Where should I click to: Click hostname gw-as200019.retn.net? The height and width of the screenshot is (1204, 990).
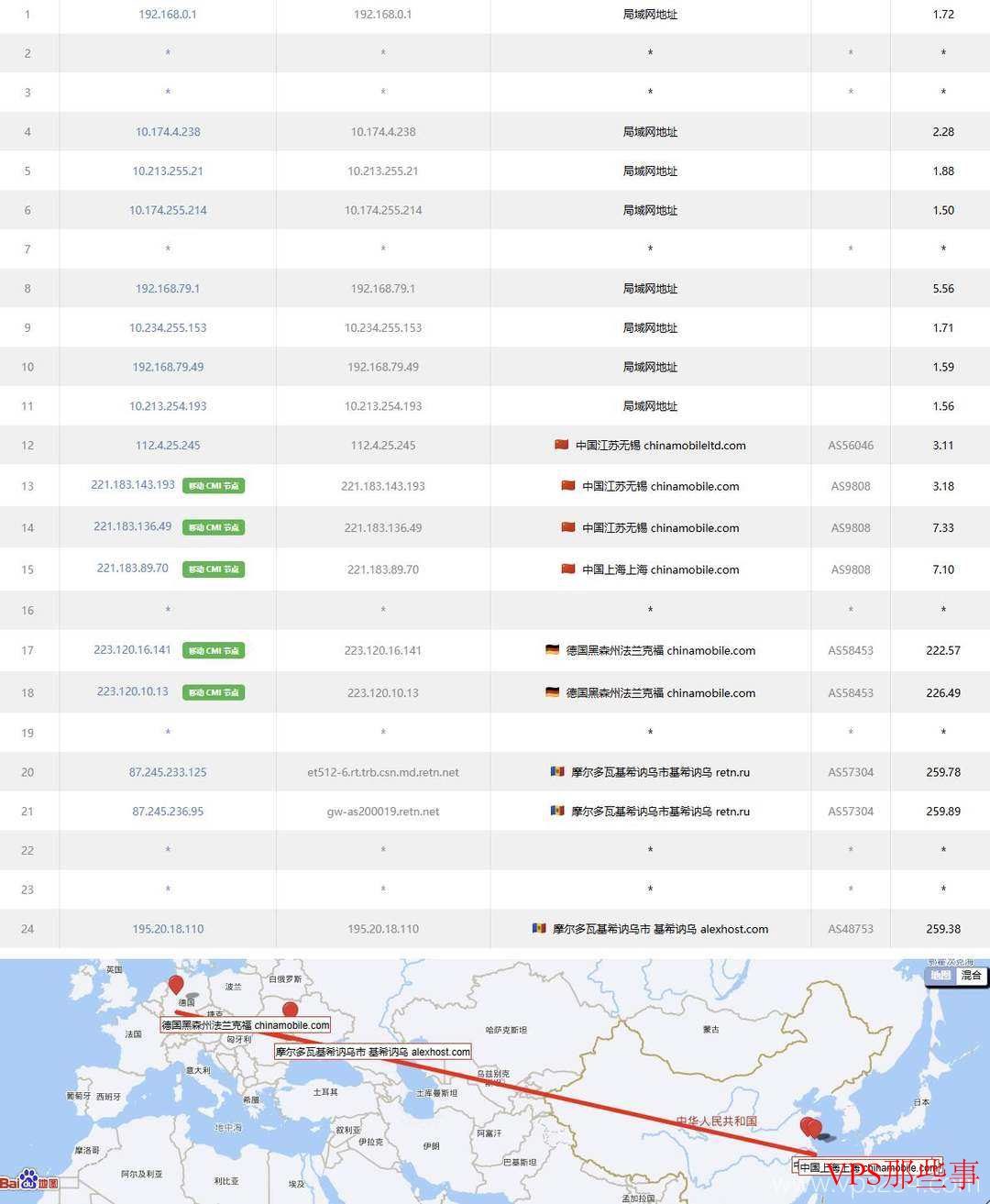[383, 812]
